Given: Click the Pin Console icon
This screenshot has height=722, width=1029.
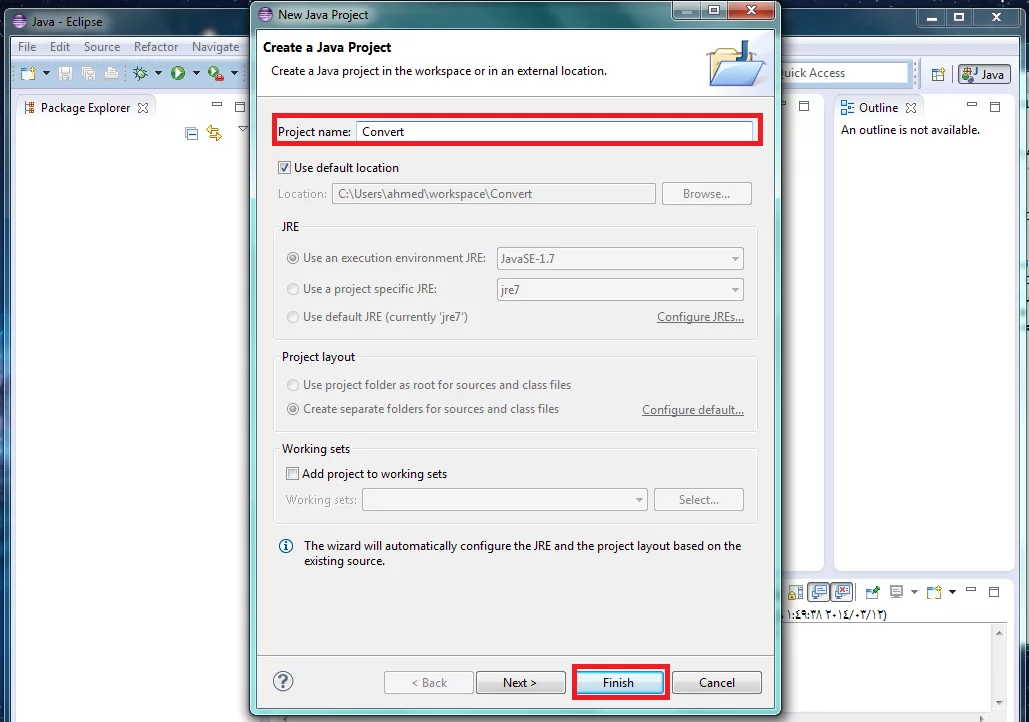Looking at the screenshot, I should (x=872, y=592).
